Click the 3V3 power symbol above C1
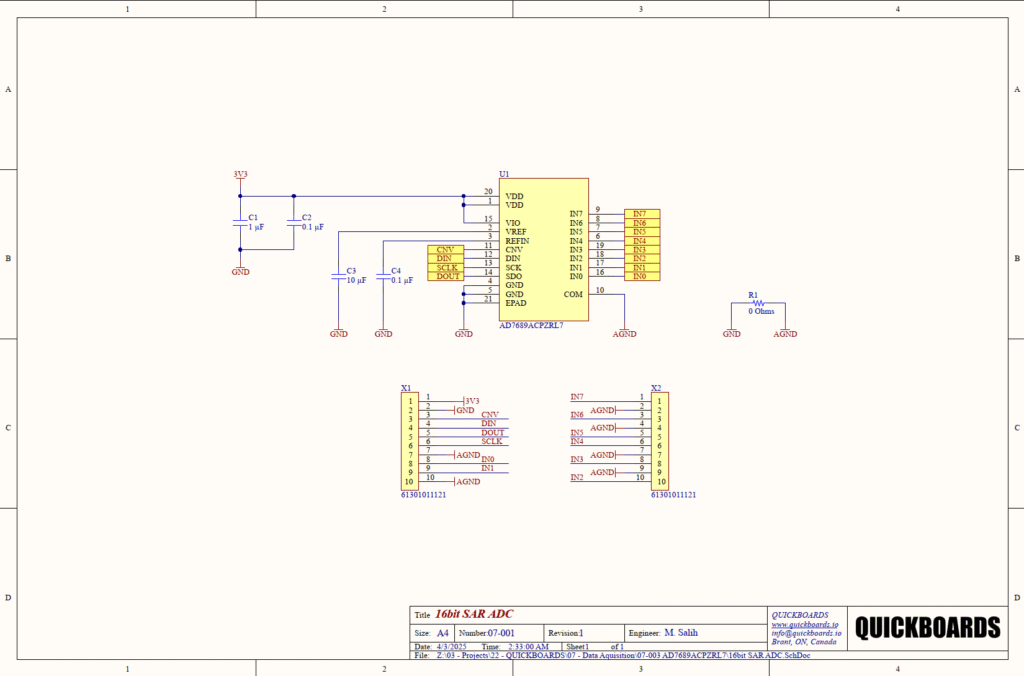Viewport: 1024px width, 676px height. tap(240, 175)
